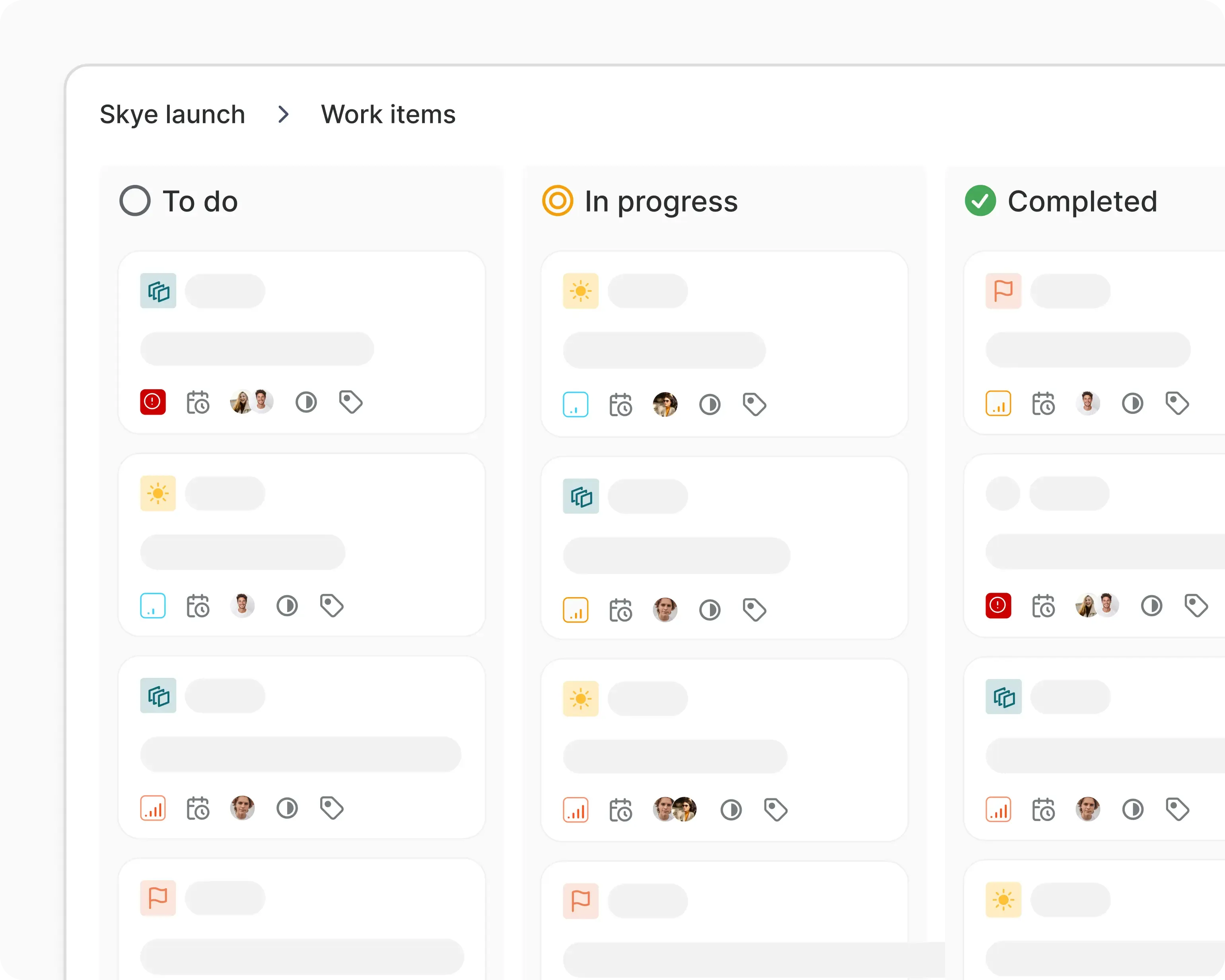Image resolution: width=1225 pixels, height=980 pixels.
Task: Click the two assignee avatars on first To do card
Action: 251,402
